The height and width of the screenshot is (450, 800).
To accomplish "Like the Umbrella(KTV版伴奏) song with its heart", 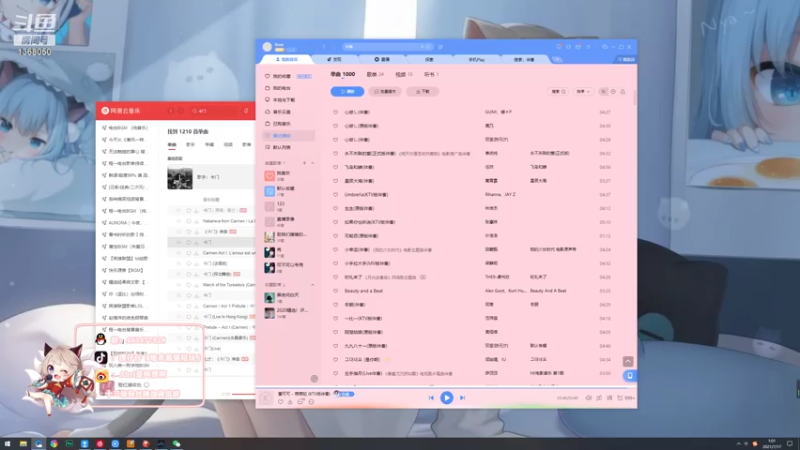I will pyautogui.click(x=335, y=194).
